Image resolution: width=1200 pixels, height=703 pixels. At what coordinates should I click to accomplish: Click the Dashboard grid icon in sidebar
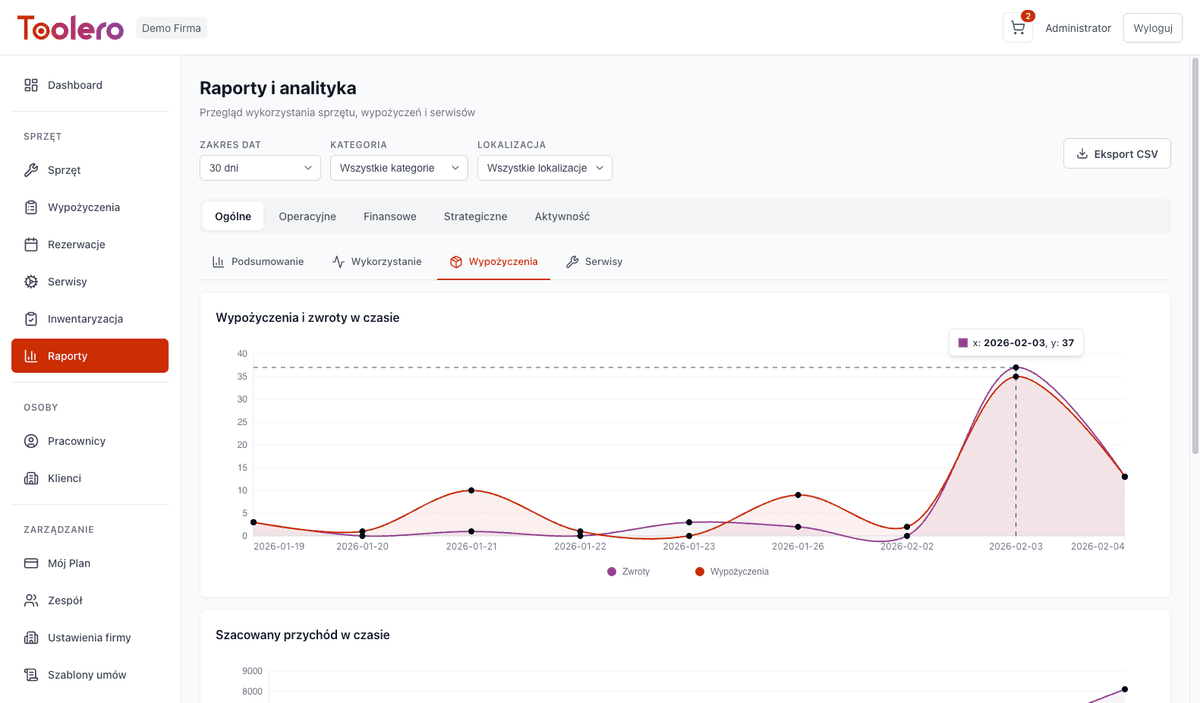tap(31, 85)
